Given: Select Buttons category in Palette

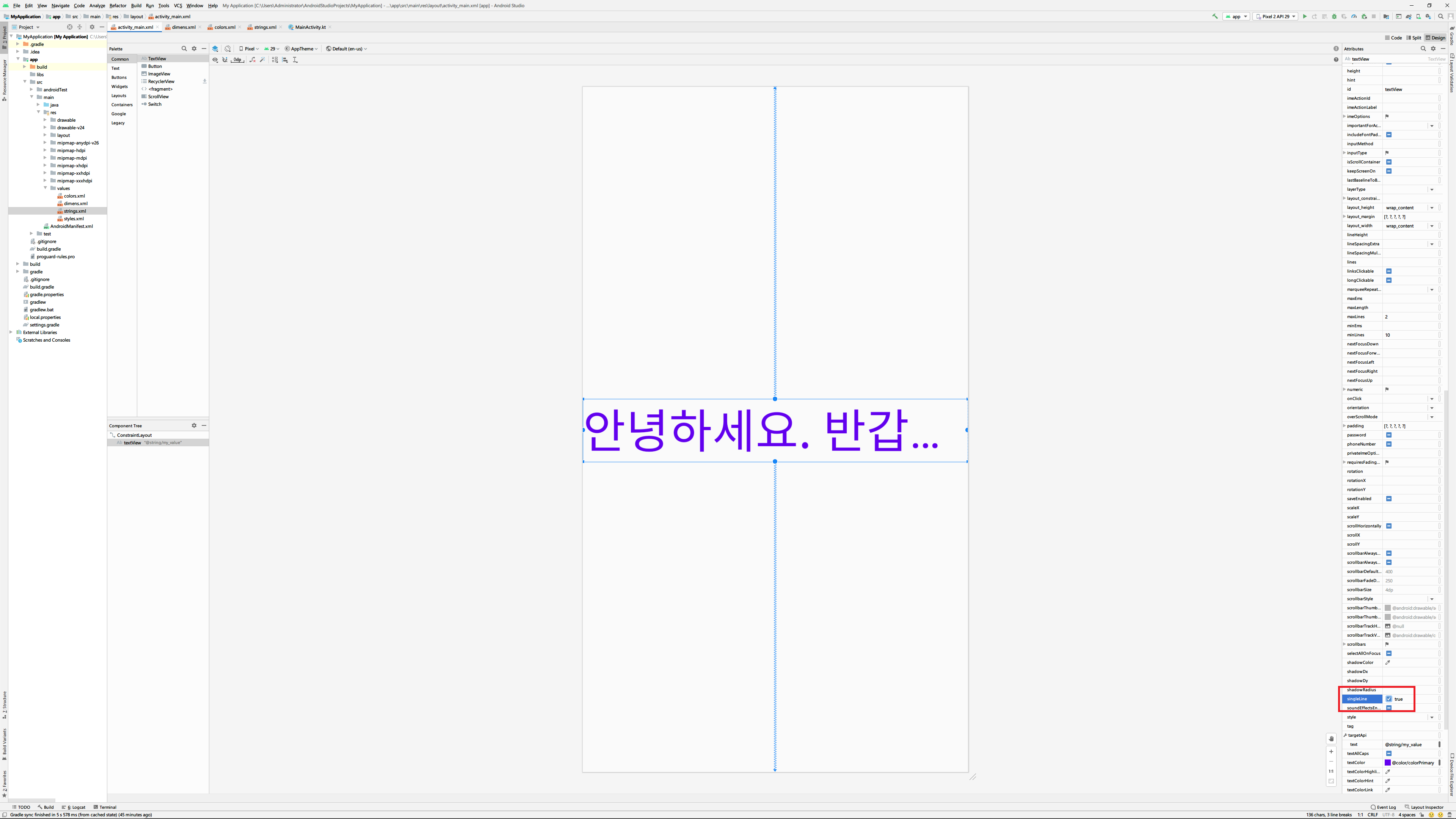Looking at the screenshot, I should (x=119, y=77).
